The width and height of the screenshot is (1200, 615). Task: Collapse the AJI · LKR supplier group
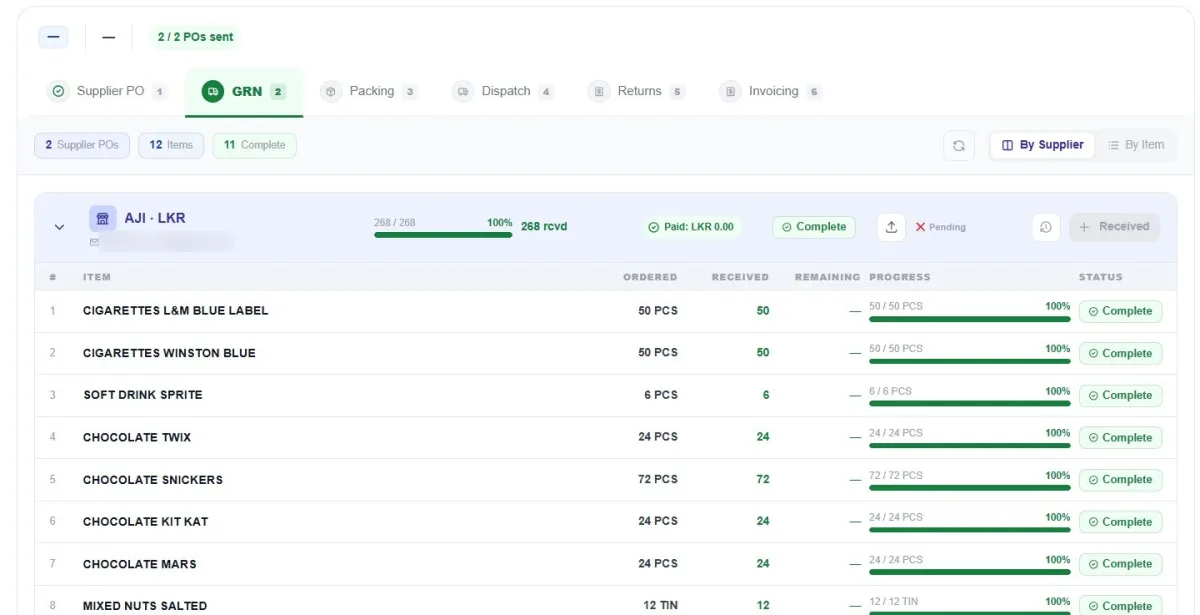[59, 227]
